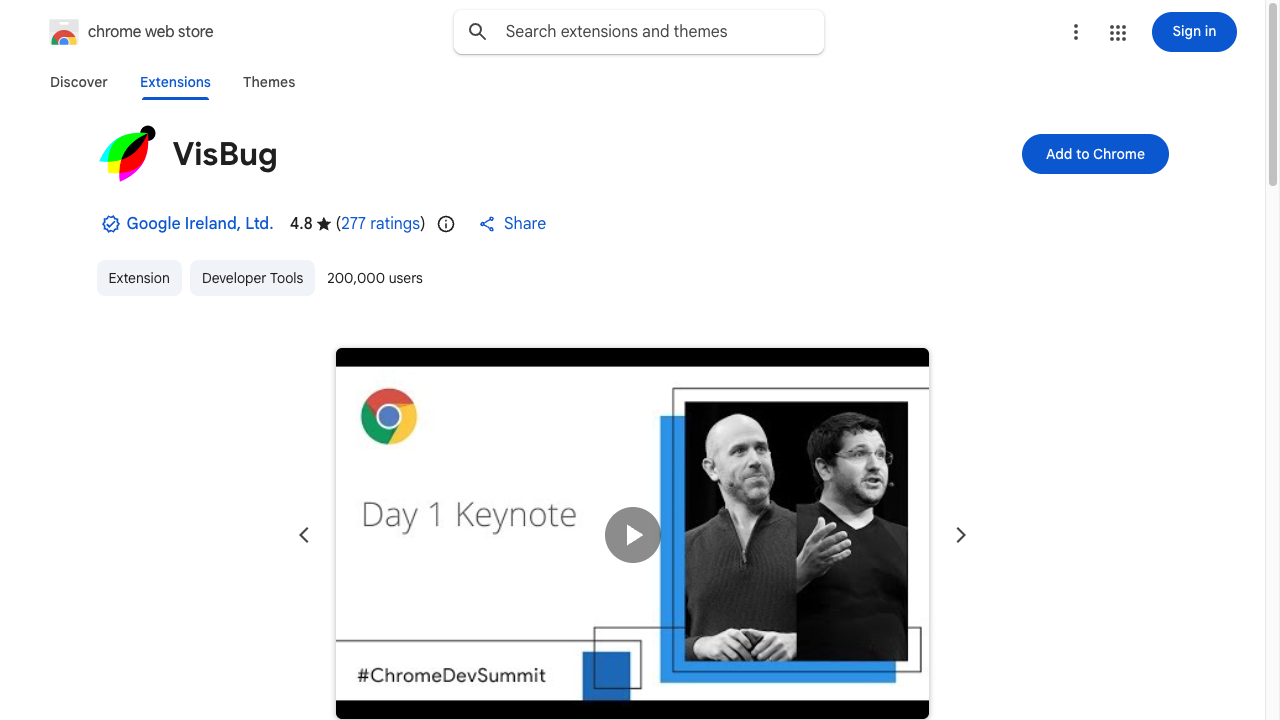Focus the Search extensions and themes field
The height and width of the screenshot is (720, 1280).
(x=639, y=32)
